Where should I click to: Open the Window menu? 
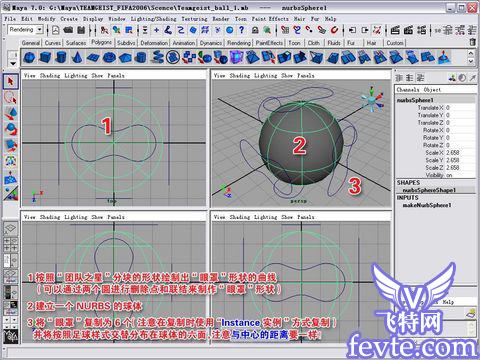[117, 19]
